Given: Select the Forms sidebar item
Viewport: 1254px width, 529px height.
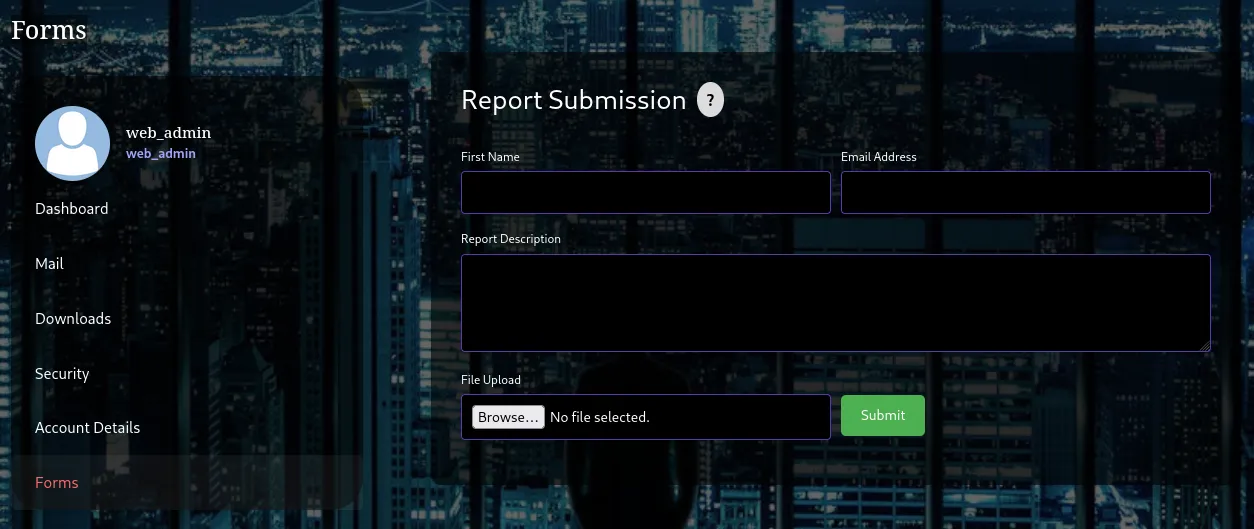Looking at the screenshot, I should click(x=57, y=483).
